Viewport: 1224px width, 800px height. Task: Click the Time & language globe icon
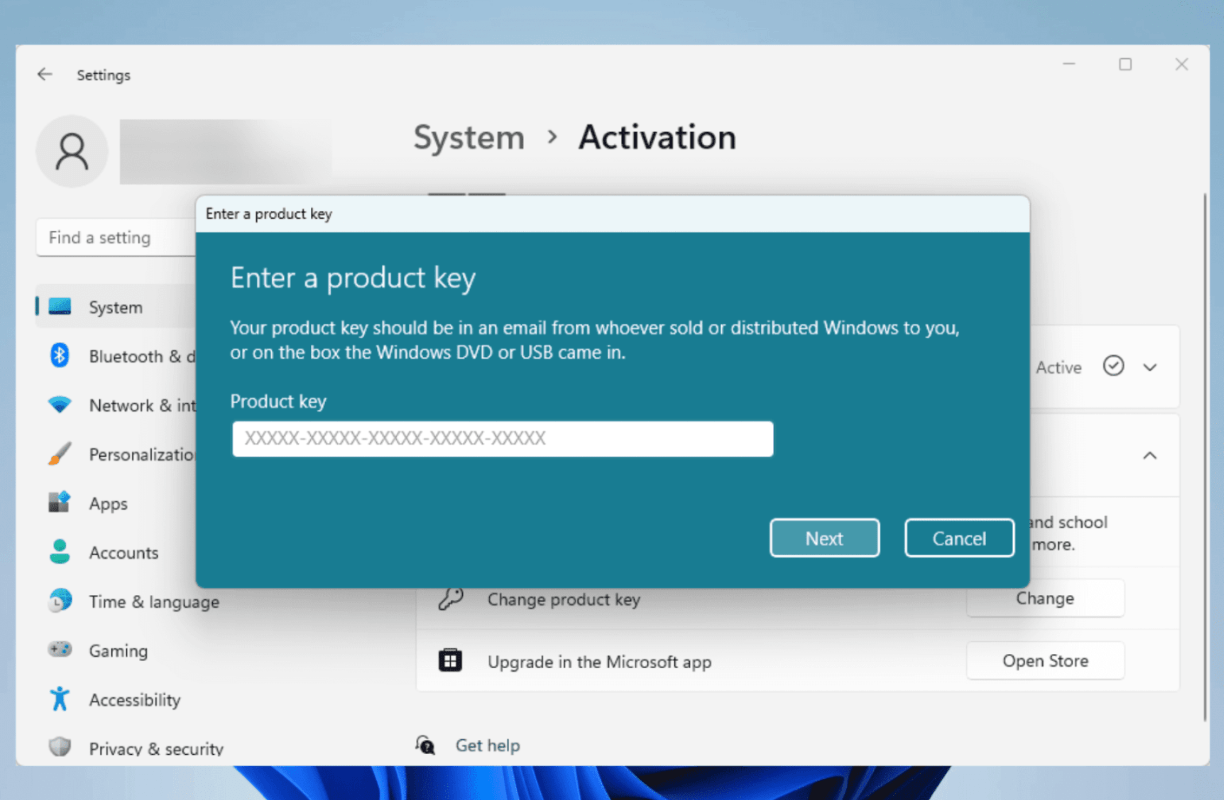click(x=60, y=601)
